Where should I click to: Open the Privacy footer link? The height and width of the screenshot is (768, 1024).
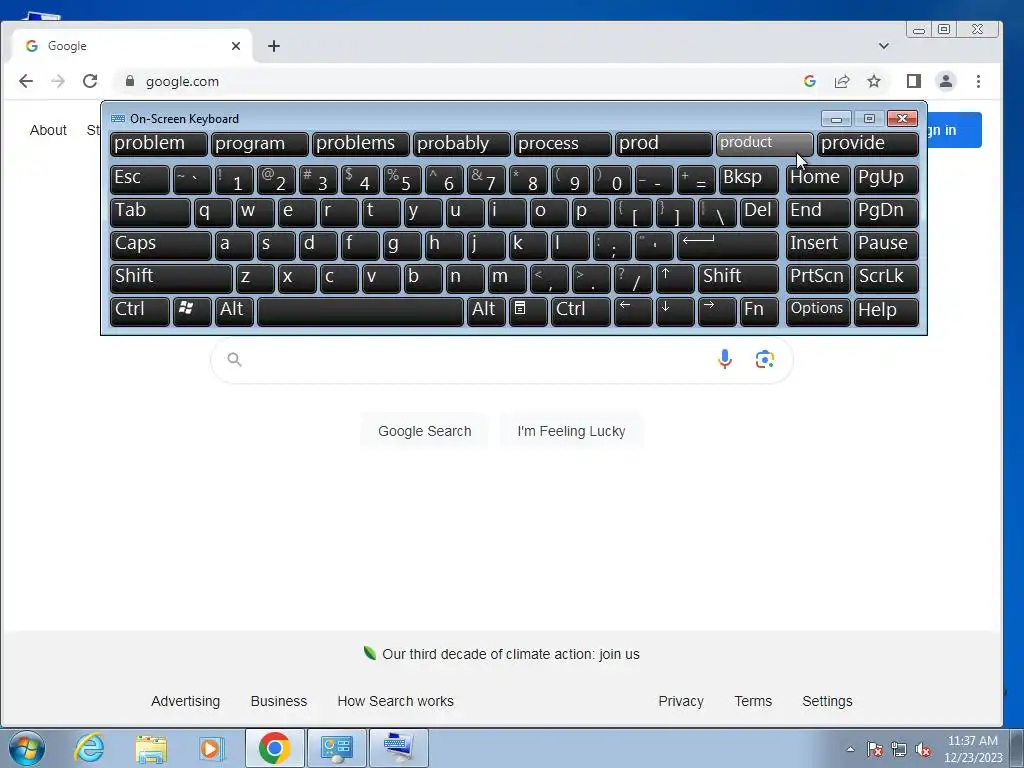click(680, 701)
